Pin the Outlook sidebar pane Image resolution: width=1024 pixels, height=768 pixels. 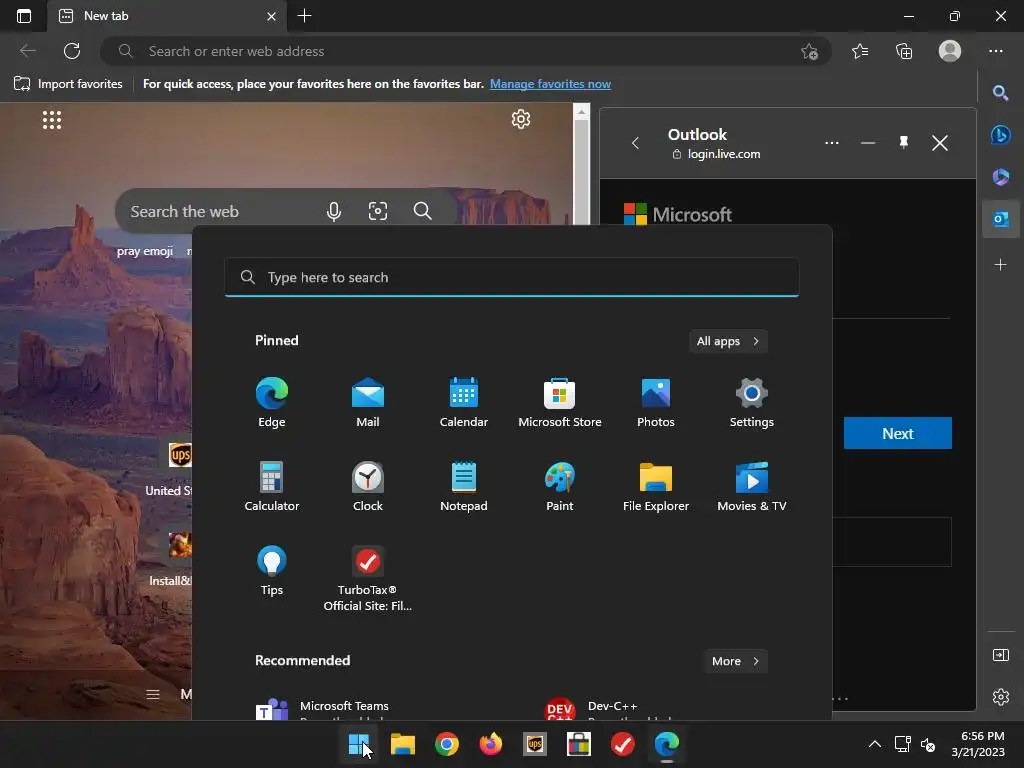[x=904, y=142]
